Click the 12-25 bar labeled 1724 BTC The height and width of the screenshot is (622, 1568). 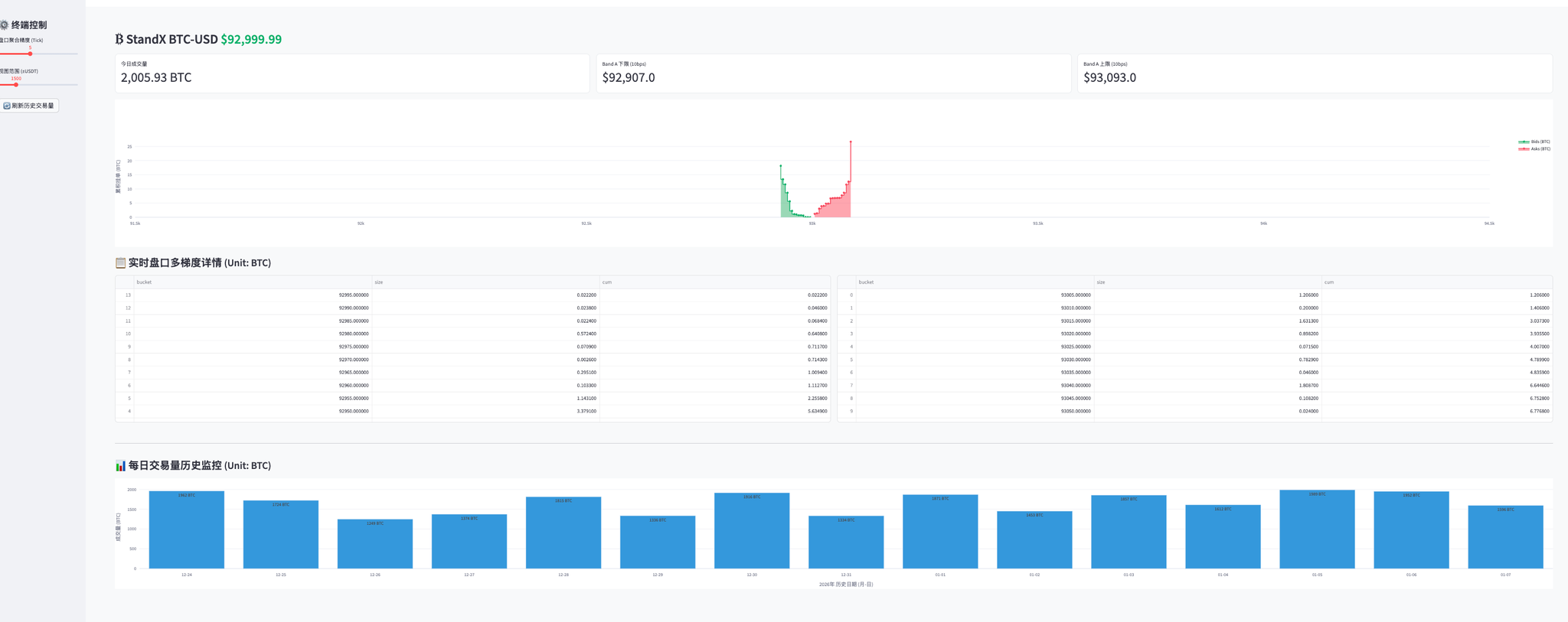tap(281, 535)
